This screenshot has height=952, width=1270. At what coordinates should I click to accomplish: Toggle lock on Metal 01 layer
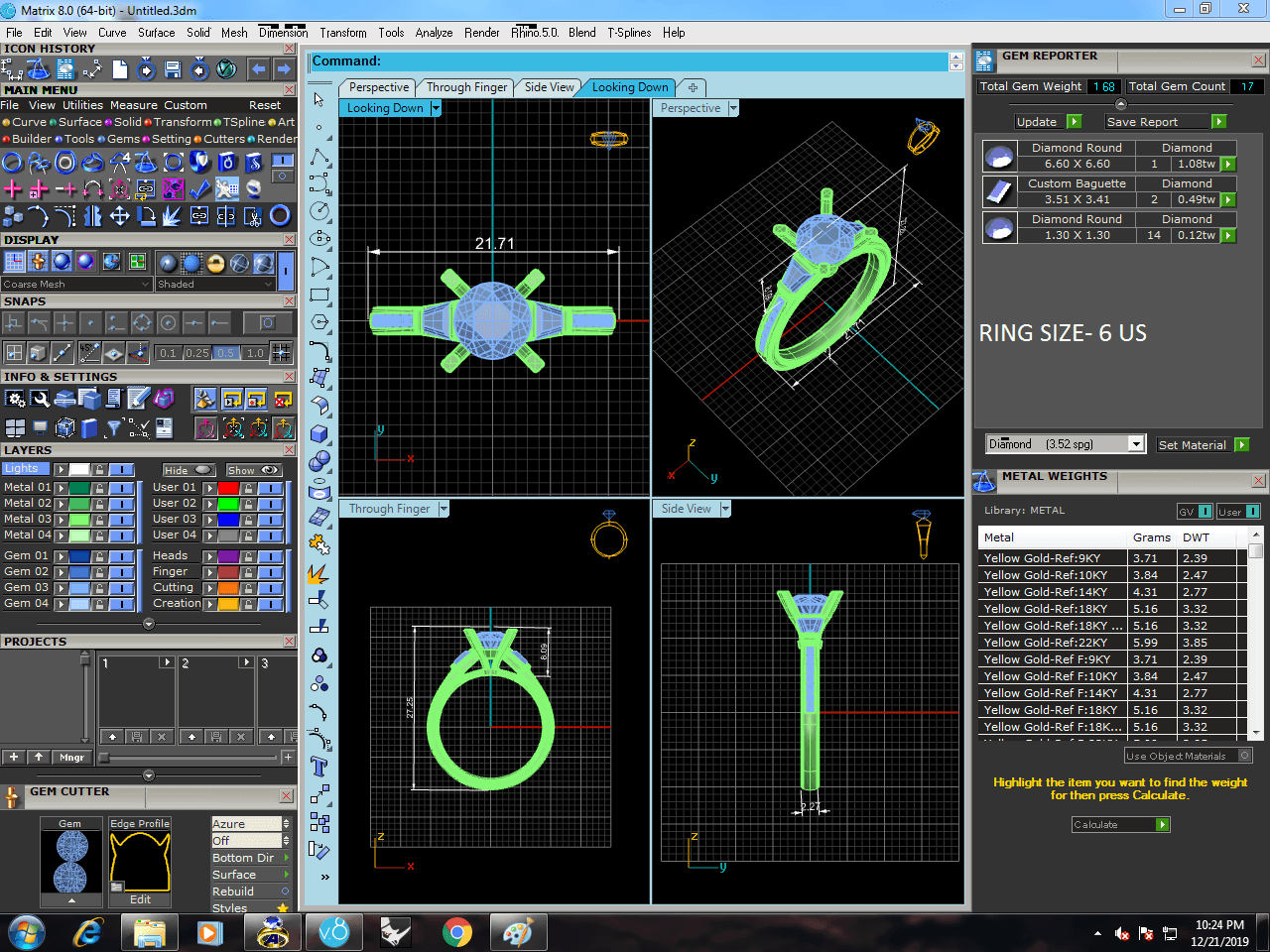99,488
